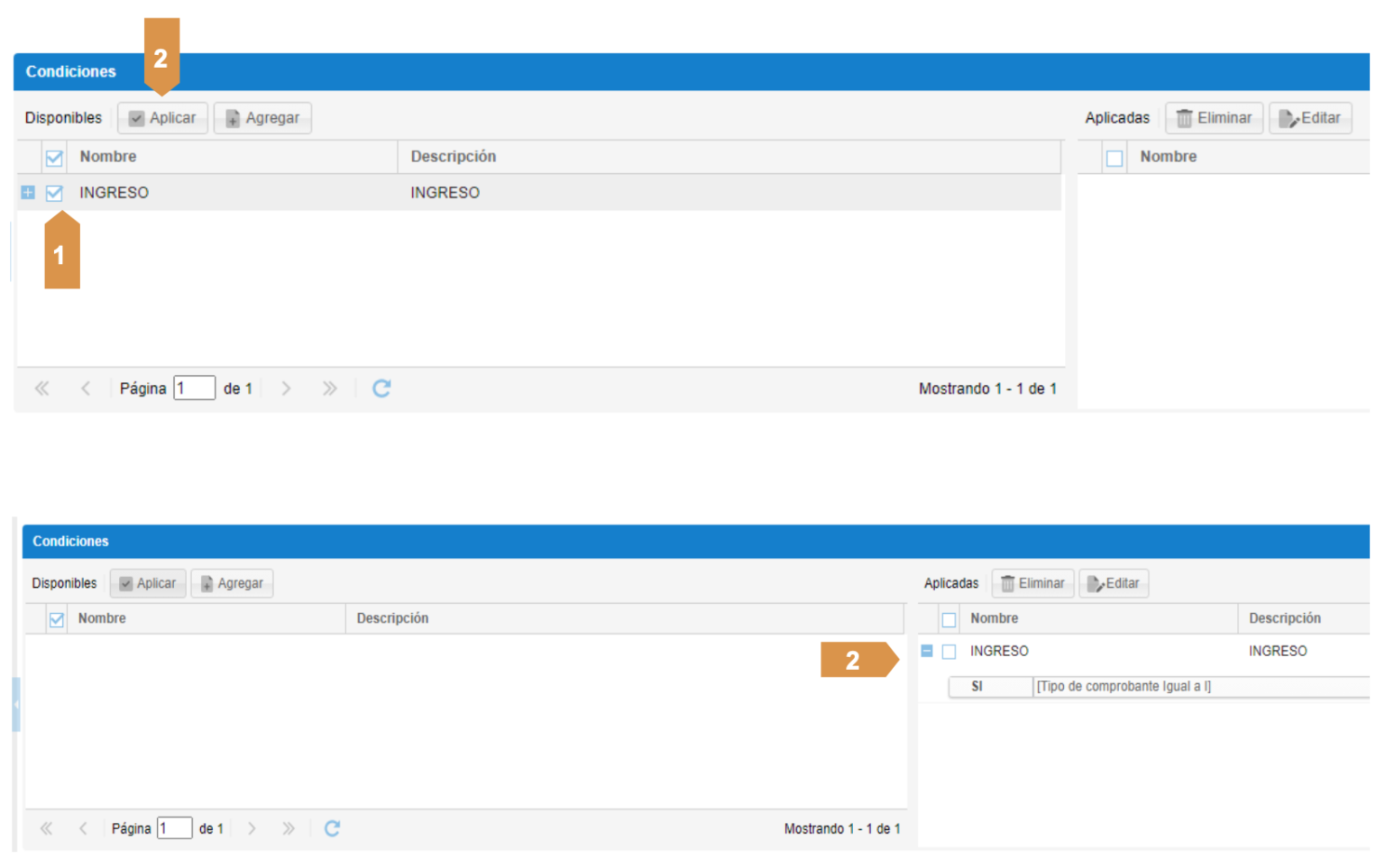Go to next page in upper pager
Screen dimensions: 1385x868
[x=286, y=388]
